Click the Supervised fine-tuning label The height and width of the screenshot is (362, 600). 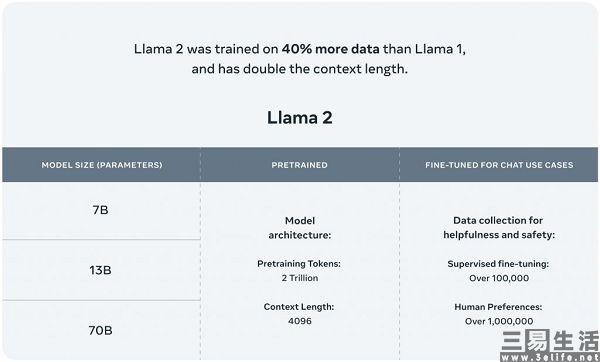(x=498, y=264)
